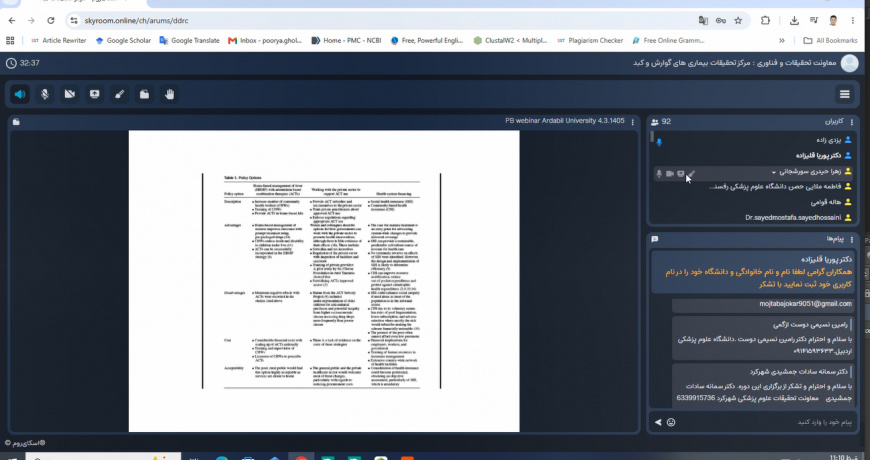Image resolution: width=870 pixels, height=460 pixels.
Task: Reload the Skyroom page
Action: click(x=50, y=21)
